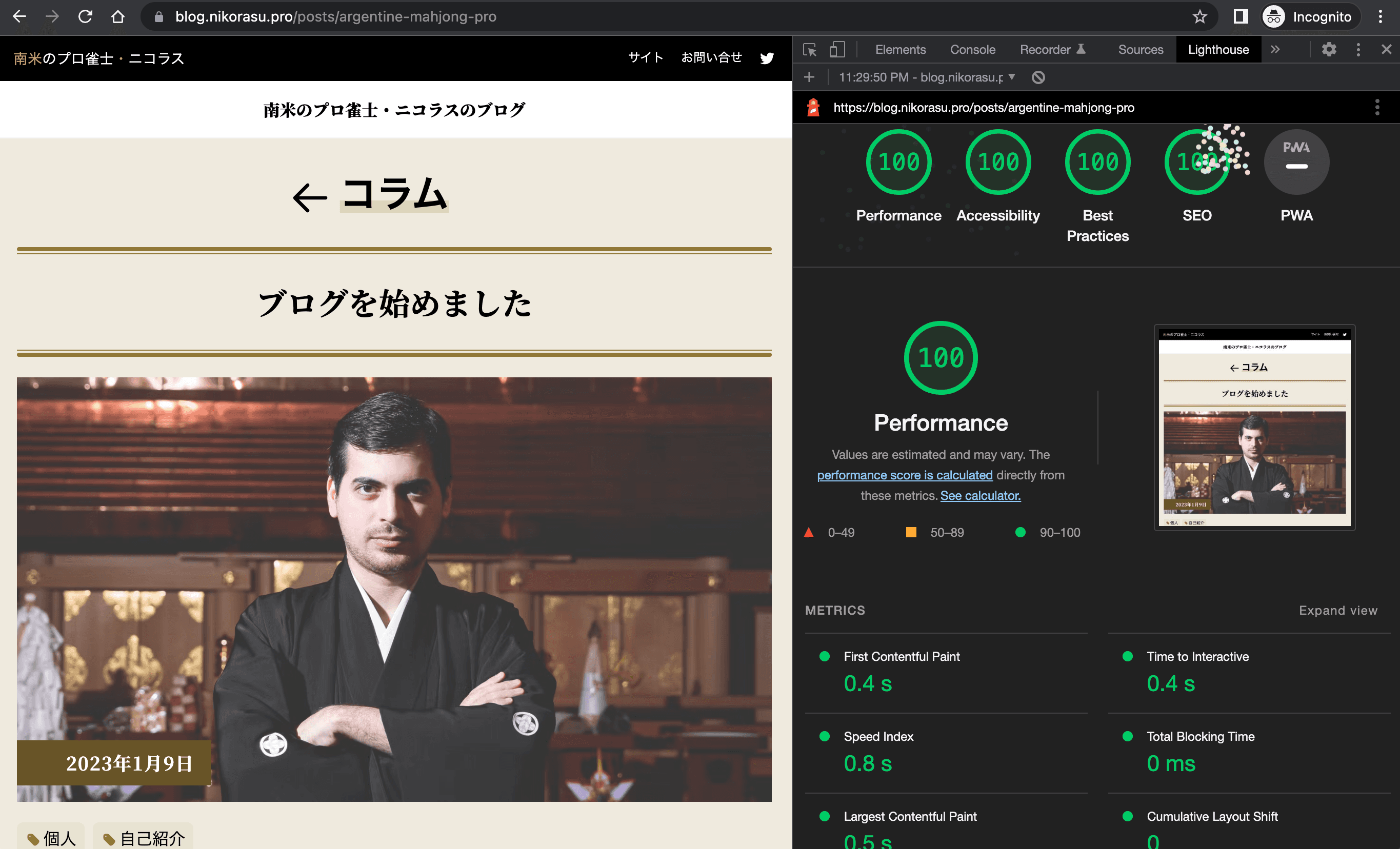This screenshot has height=849, width=1400.
Task: Open DevTools settings gear
Action: [1328, 49]
